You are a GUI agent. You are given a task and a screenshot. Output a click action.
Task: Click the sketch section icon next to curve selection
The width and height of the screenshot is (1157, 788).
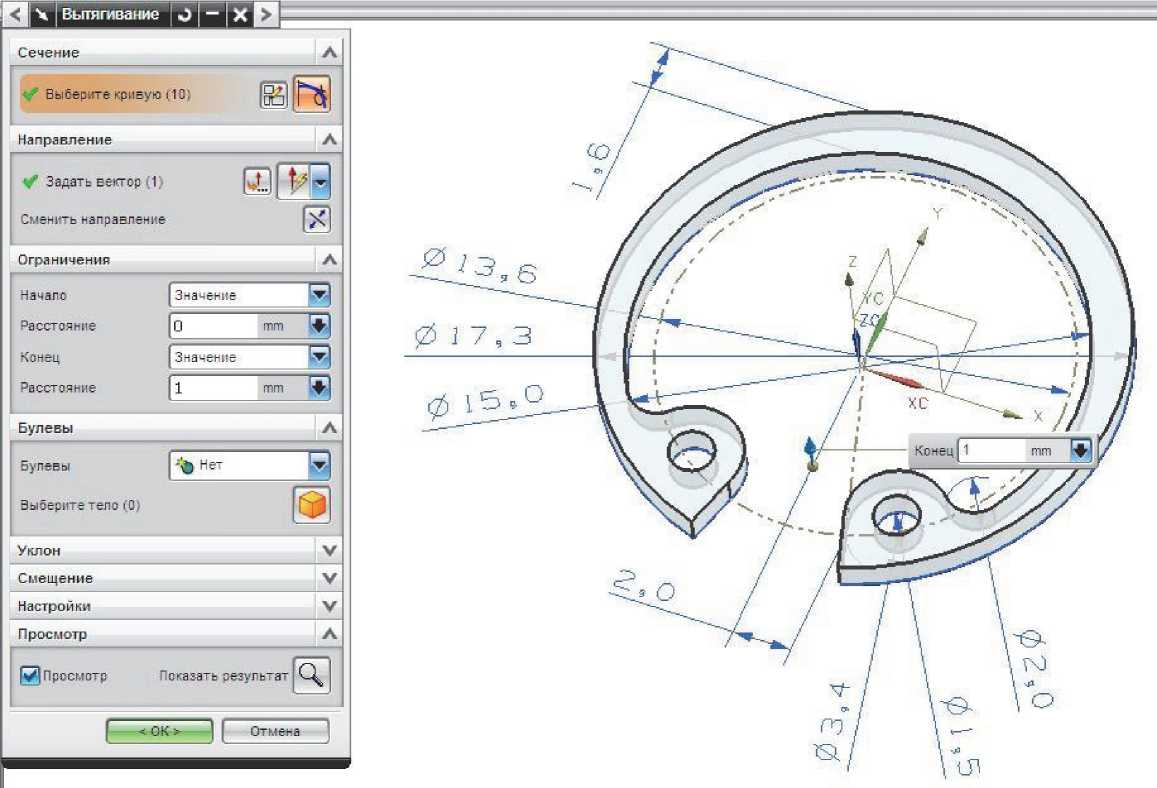pyautogui.click(x=273, y=95)
